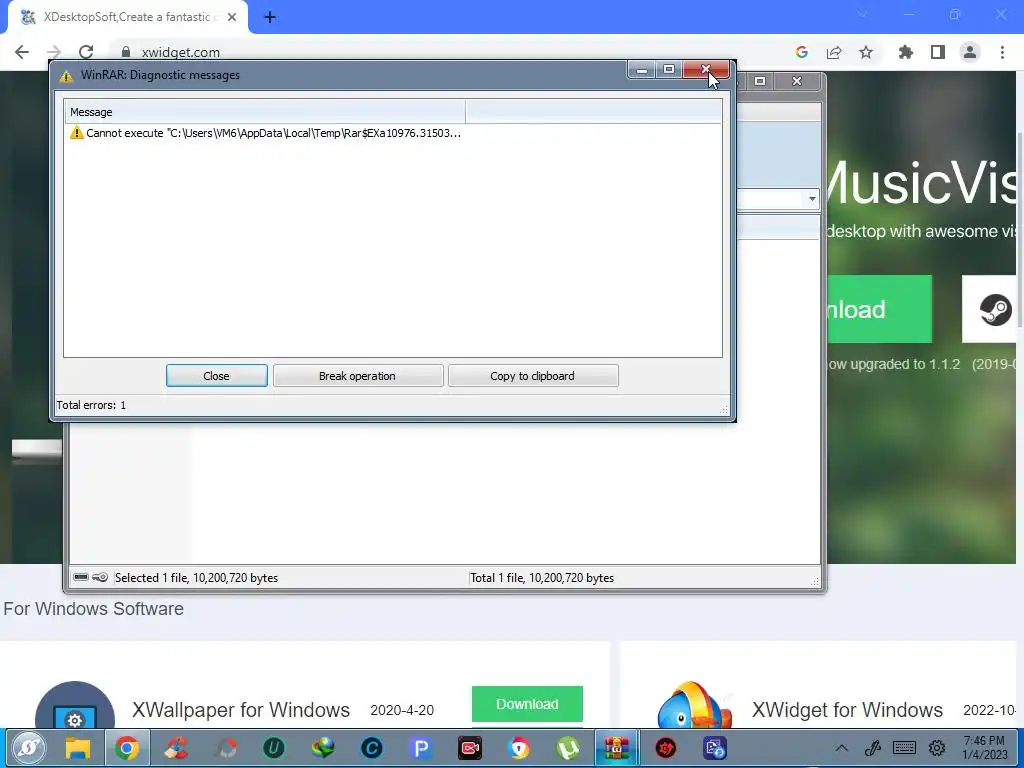Go back in Chrome browser
The width and height of the screenshot is (1024, 768).
coord(22,52)
